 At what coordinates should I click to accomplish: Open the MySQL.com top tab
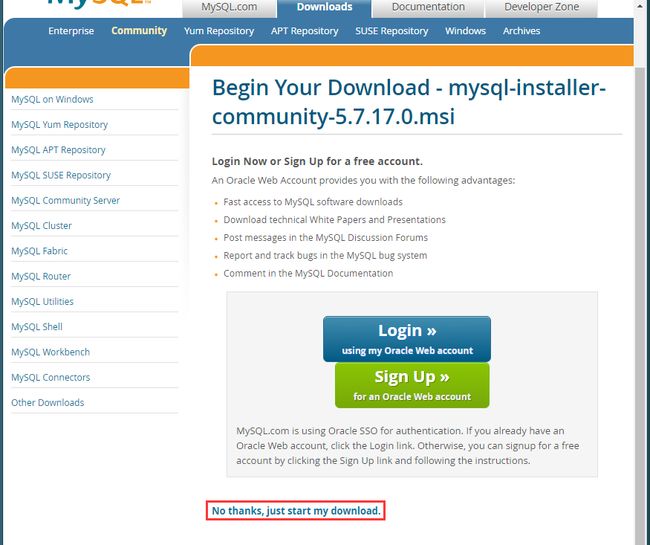[x=229, y=8]
